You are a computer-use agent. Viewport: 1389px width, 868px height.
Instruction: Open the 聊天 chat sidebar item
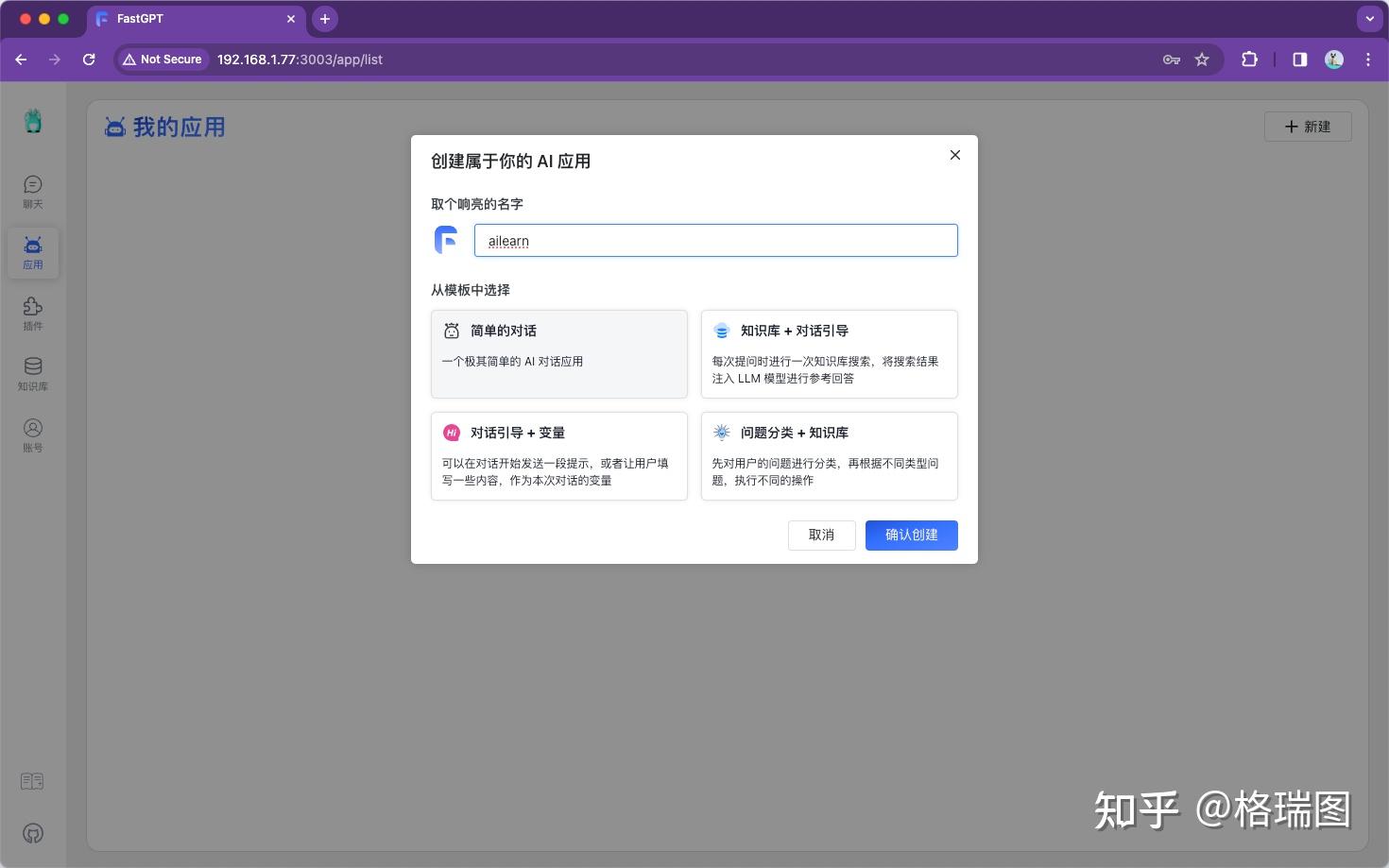click(x=33, y=192)
